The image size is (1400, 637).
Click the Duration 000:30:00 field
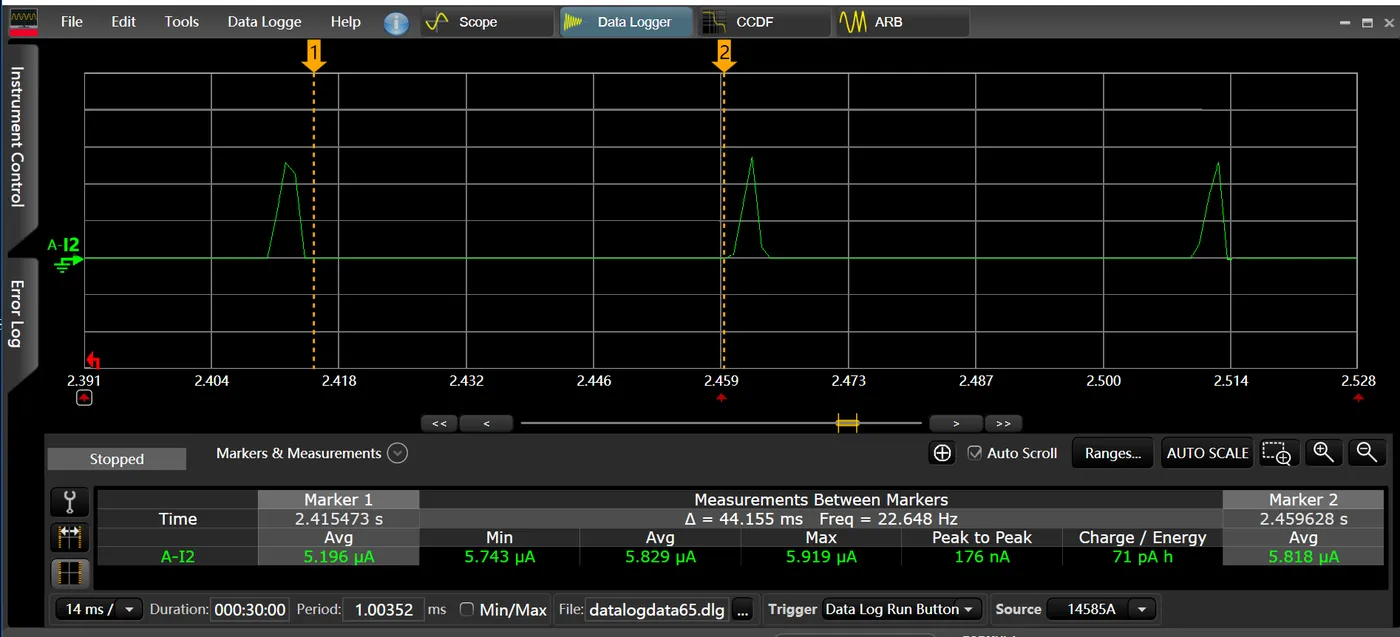click(x=249, y=609)
